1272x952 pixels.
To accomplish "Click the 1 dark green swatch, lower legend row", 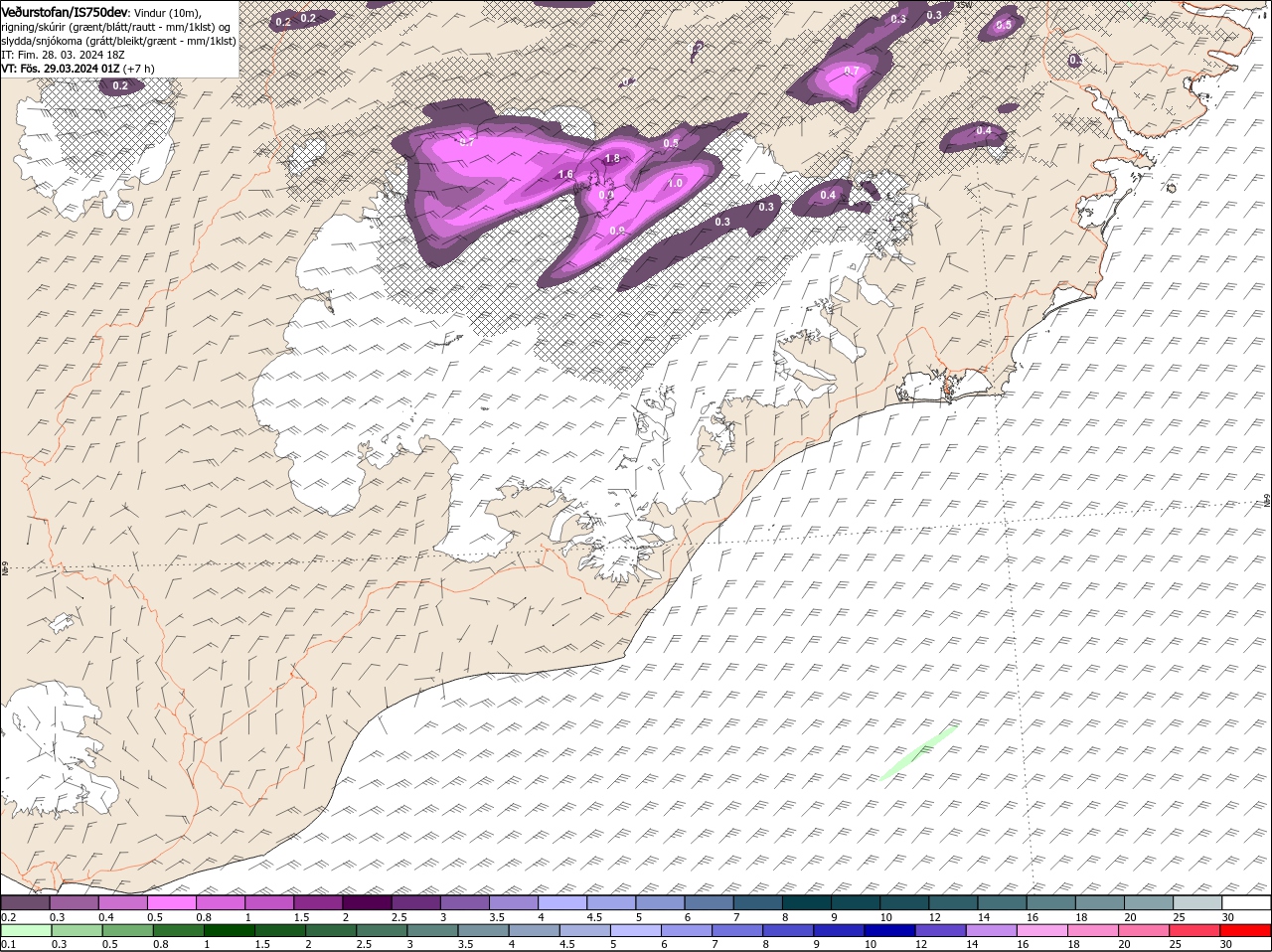I will [230, 931].
